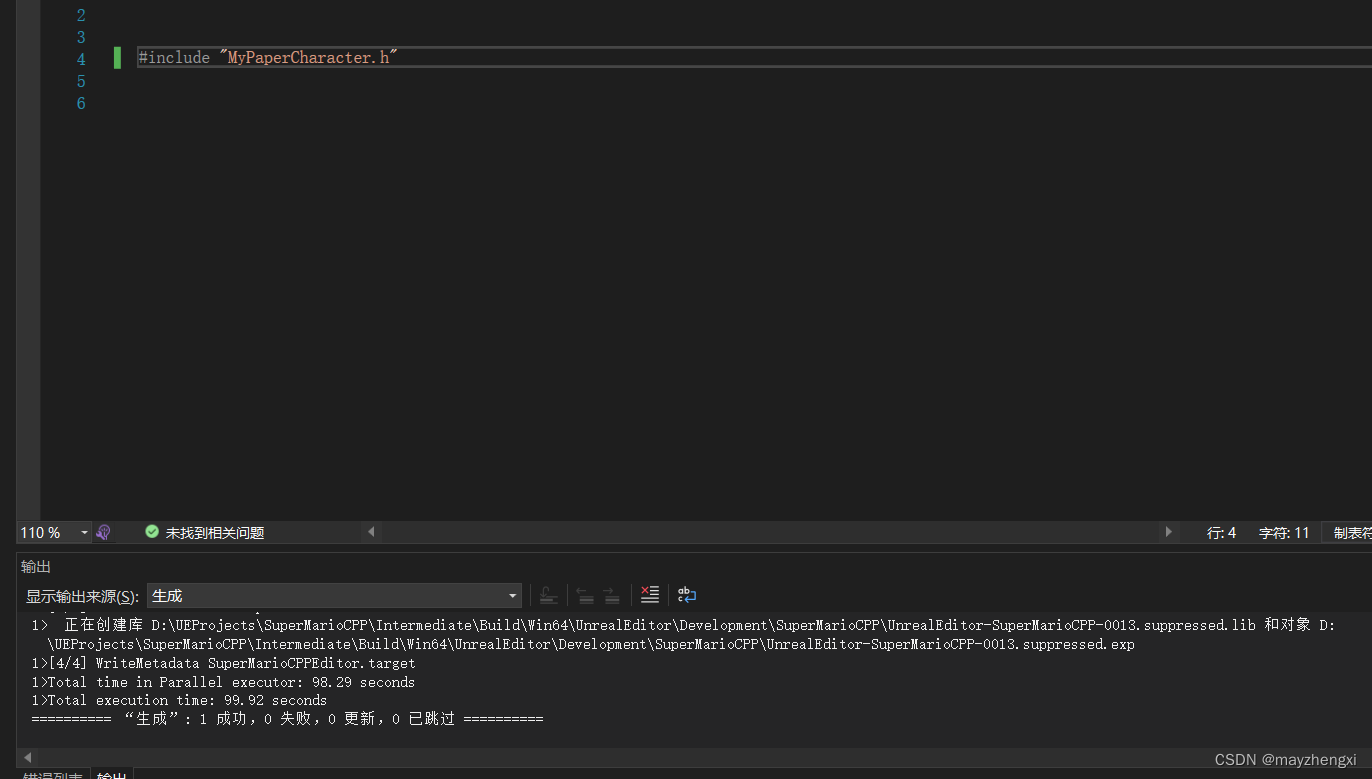Select the 输出 tab

click(111, 775)
